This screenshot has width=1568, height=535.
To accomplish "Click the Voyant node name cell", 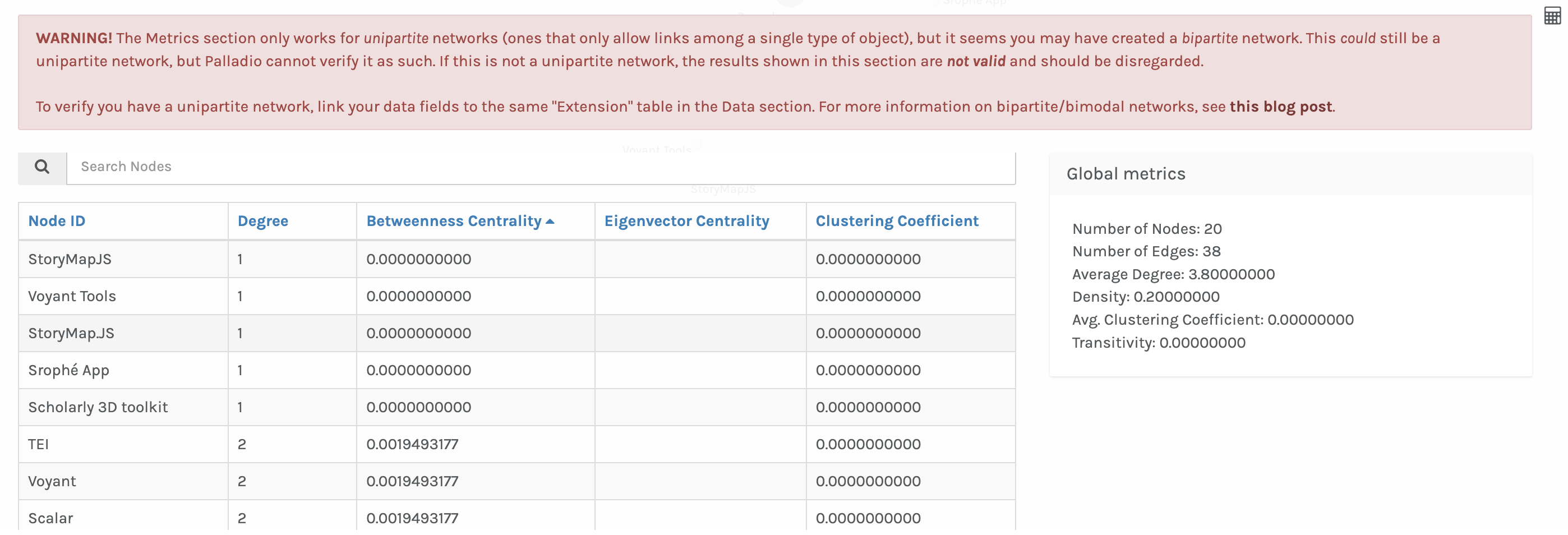I will point(52,481).
